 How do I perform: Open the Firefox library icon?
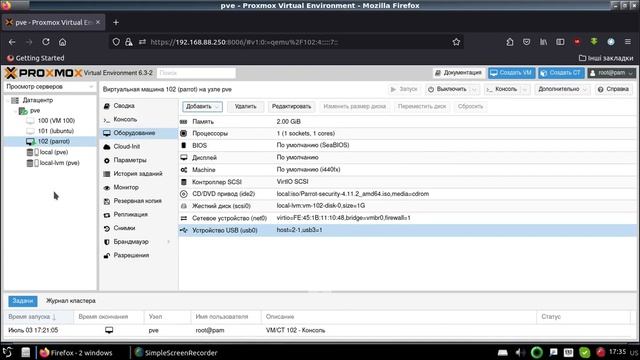pyautogui.click(x=543, y=42)
